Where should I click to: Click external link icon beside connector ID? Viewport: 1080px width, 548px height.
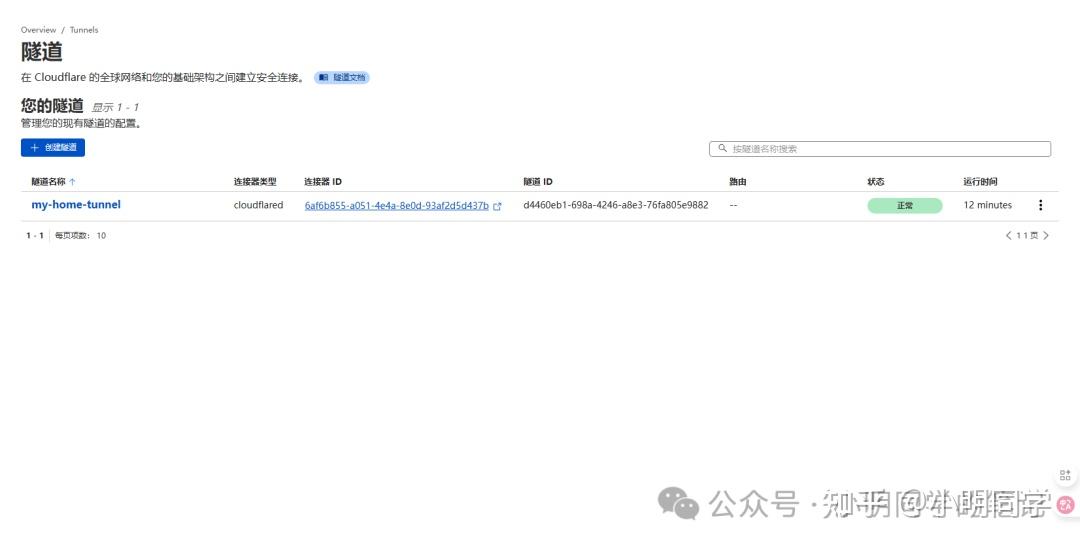pyautogui.click(x=497, y=206)
